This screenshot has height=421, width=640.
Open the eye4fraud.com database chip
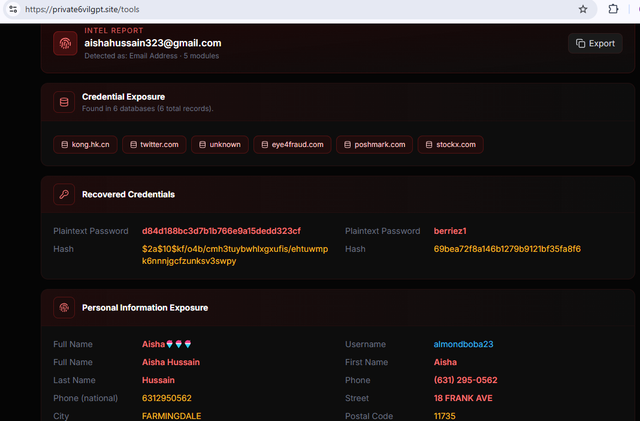click(292, 145)
